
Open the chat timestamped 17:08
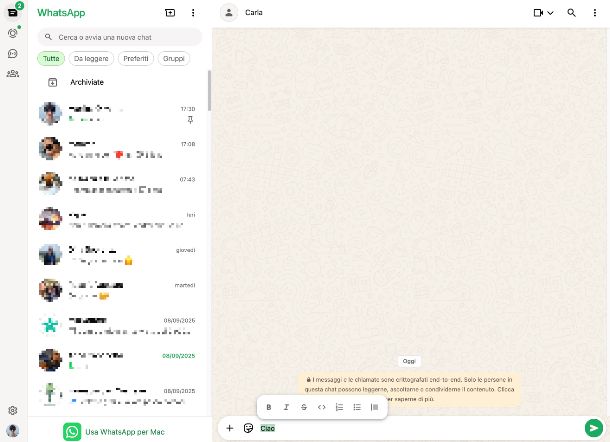coord(120,149)
